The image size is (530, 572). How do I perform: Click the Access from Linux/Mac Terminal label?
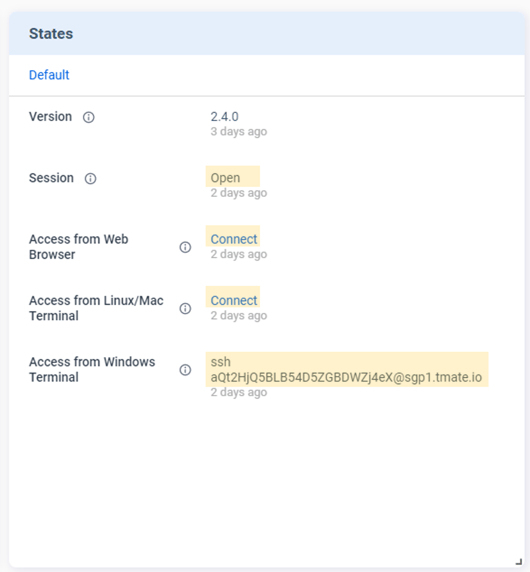point(96,308)
